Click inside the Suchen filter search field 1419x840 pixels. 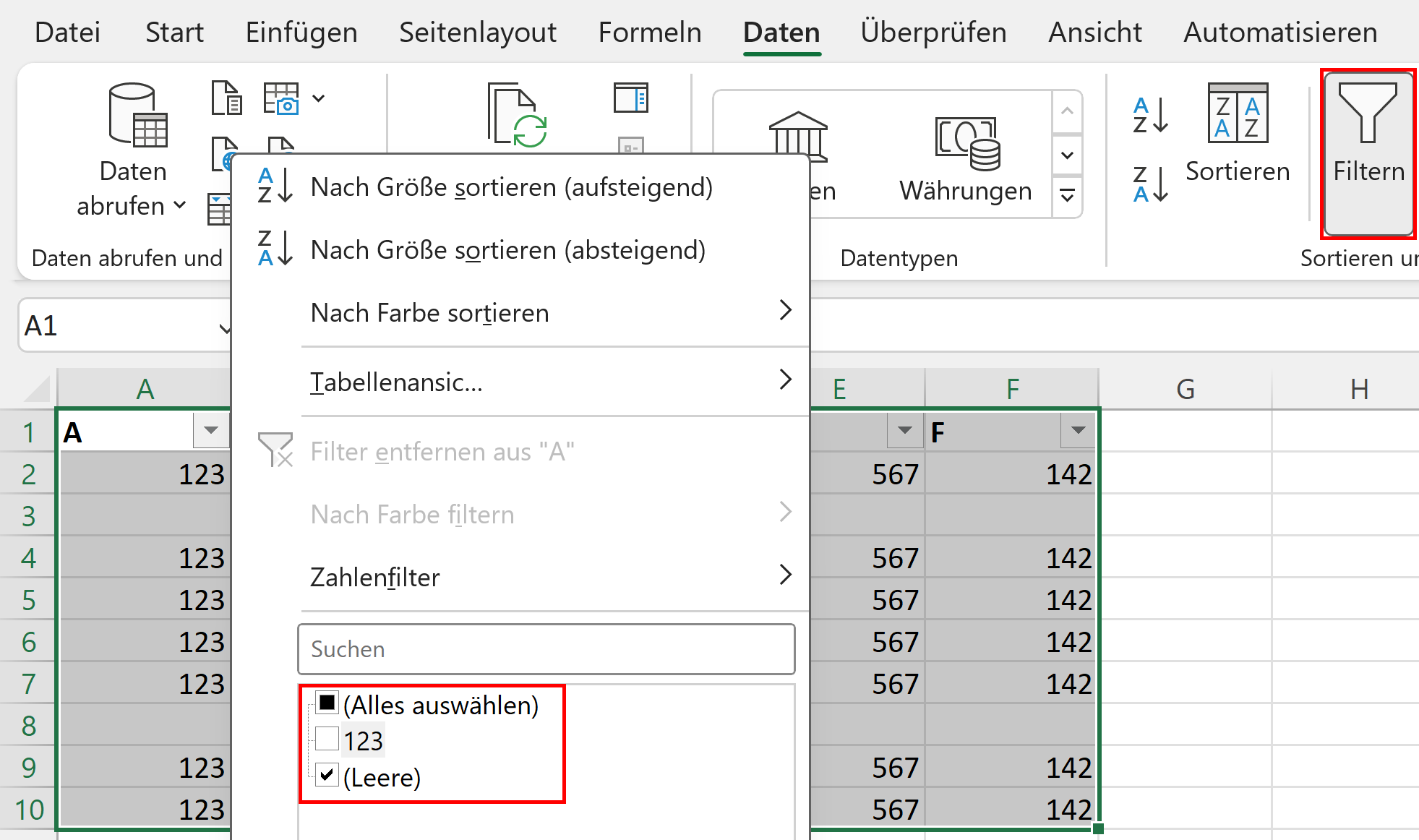[546, 649]
